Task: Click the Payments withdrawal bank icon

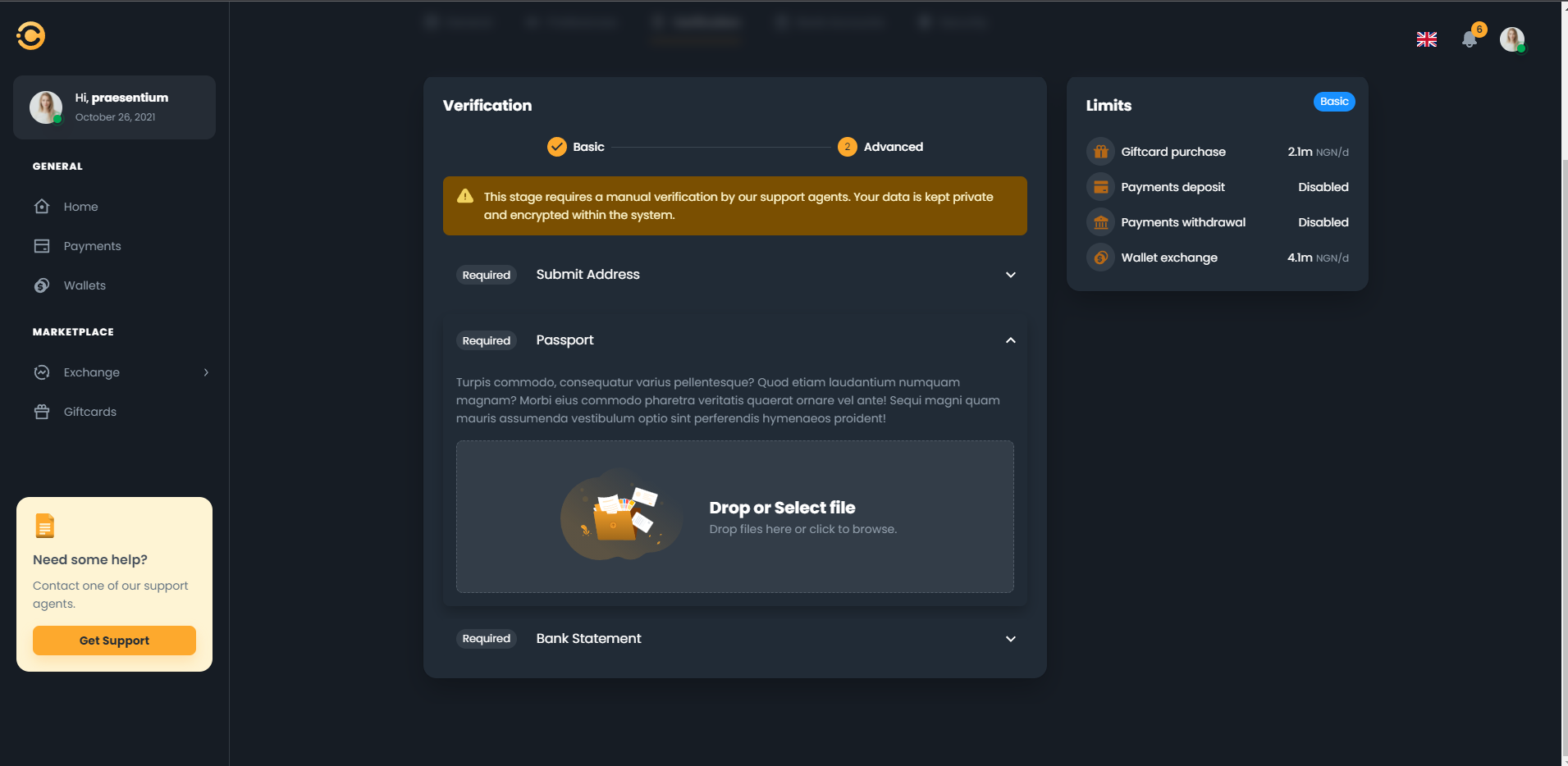Action: [1100, 222]
